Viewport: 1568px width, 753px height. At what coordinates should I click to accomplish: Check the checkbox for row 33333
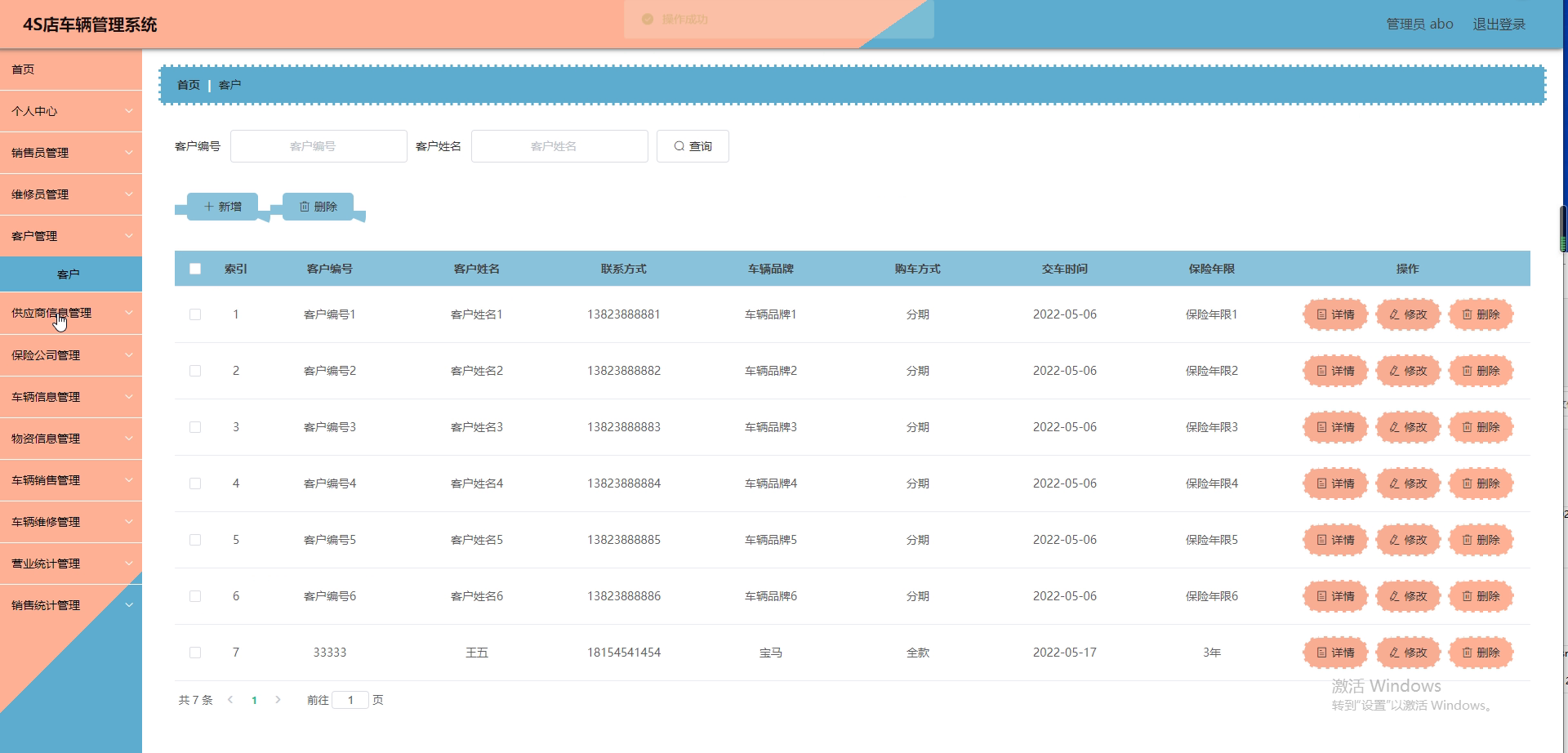click(x=195, y=653)
